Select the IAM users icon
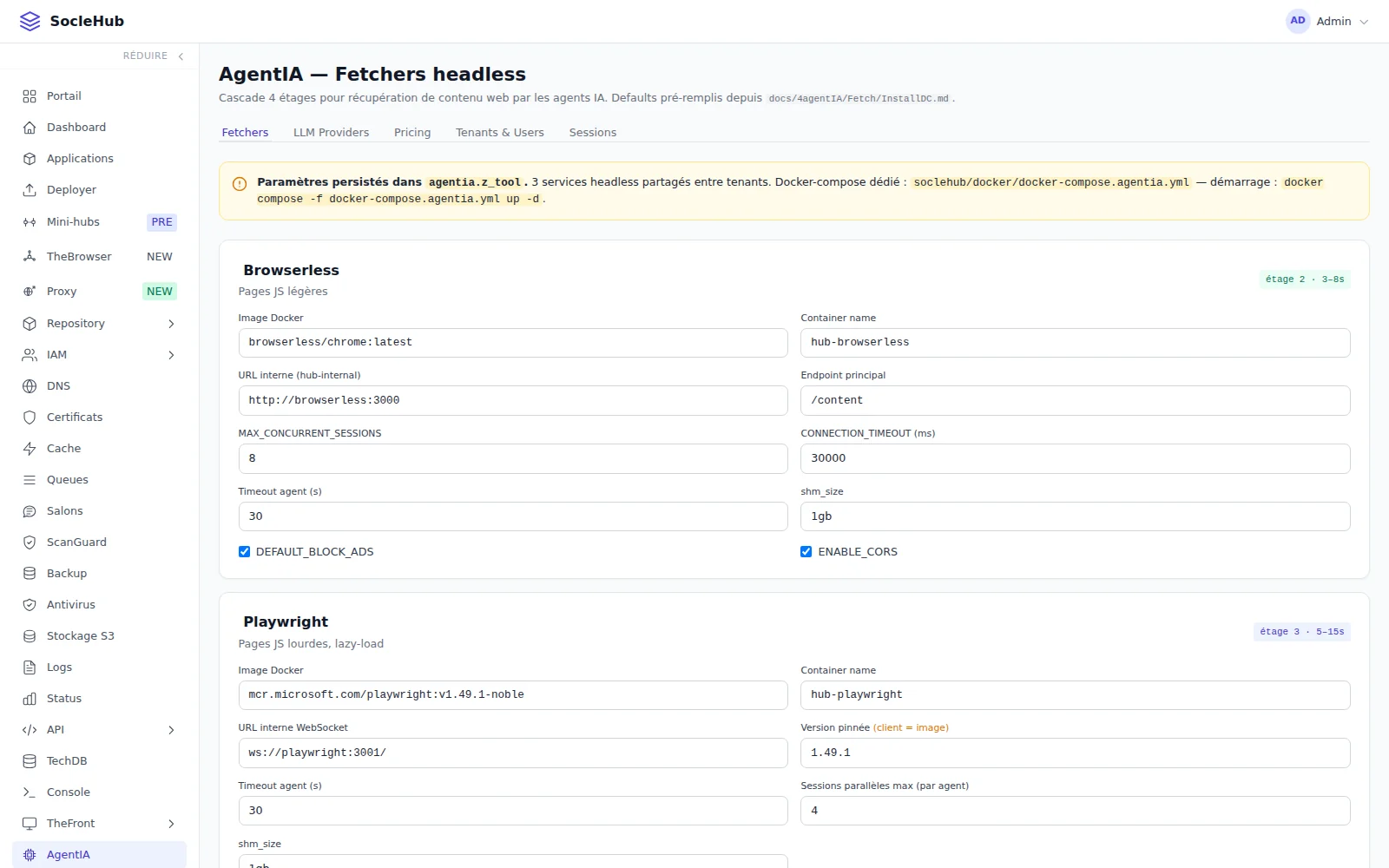The width and height of the screenshot is (1389, 868). [x=30, y=355]
